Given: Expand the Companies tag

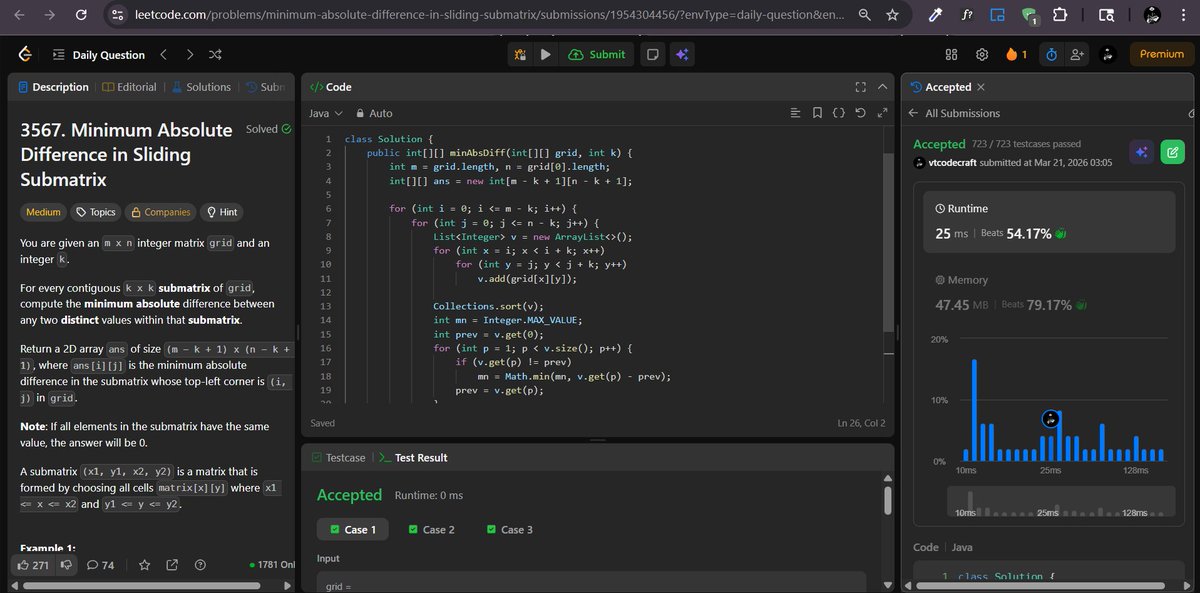Looking at the screenshot, I should [160, 212].
